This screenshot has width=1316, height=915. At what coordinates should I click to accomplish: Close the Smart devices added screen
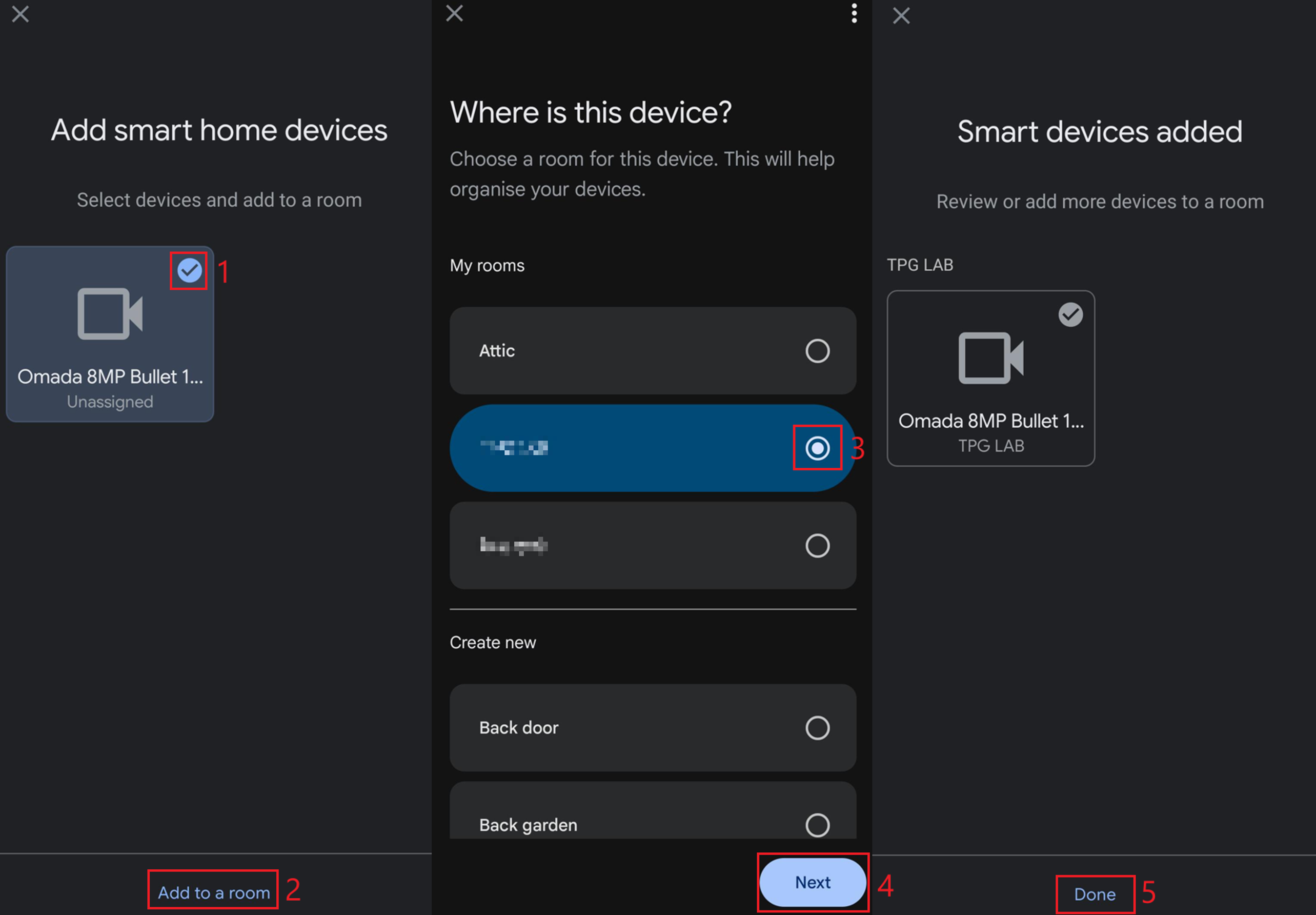click(901, 15)
